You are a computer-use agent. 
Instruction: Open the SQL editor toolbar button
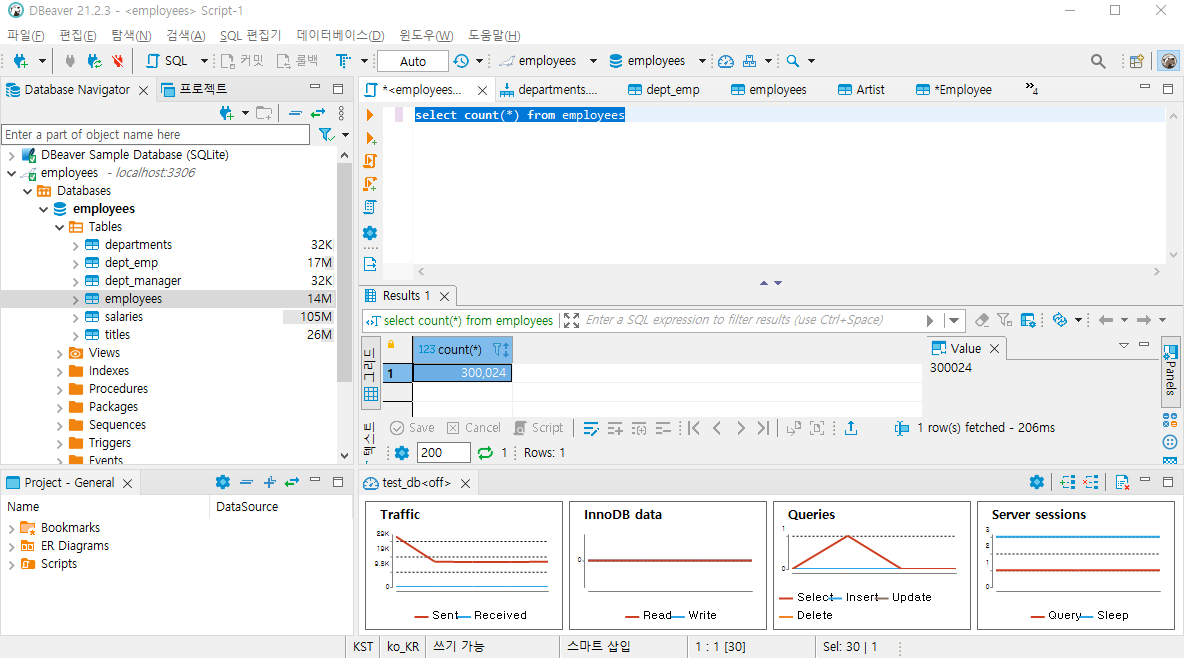[x=168, y=61]
